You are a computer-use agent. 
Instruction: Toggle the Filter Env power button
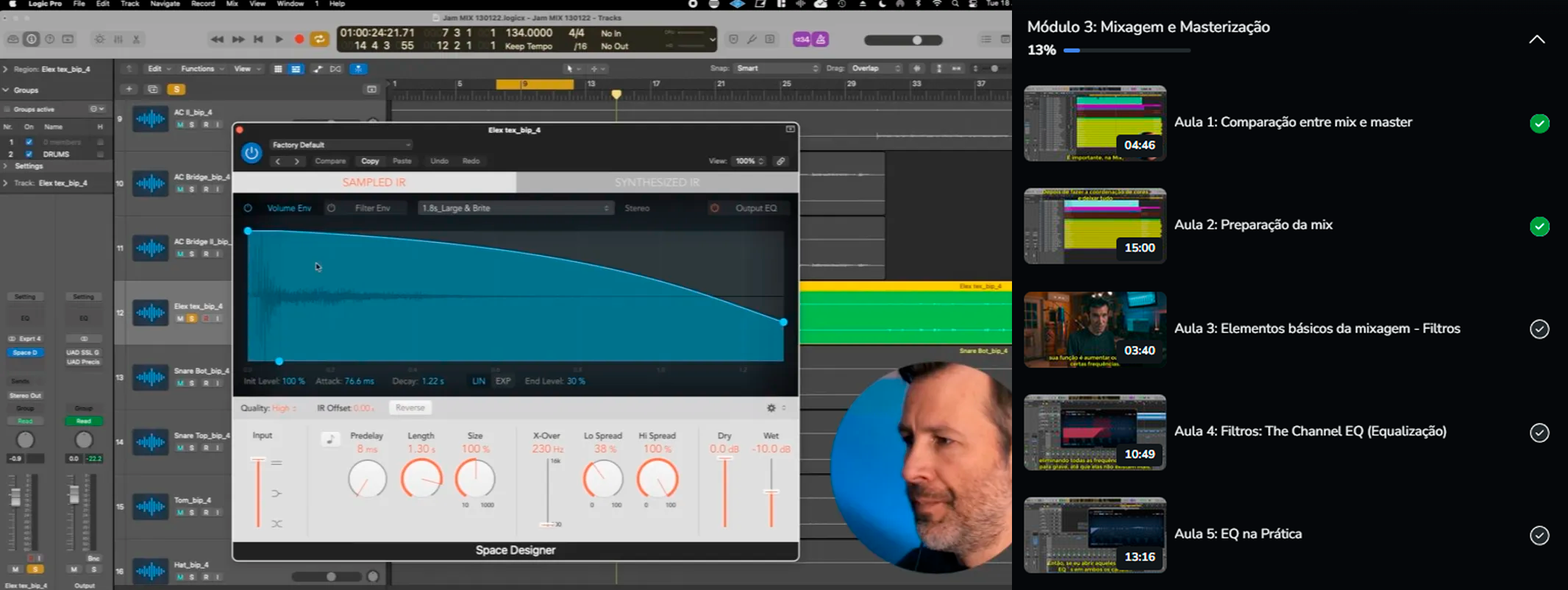[332, 208]
